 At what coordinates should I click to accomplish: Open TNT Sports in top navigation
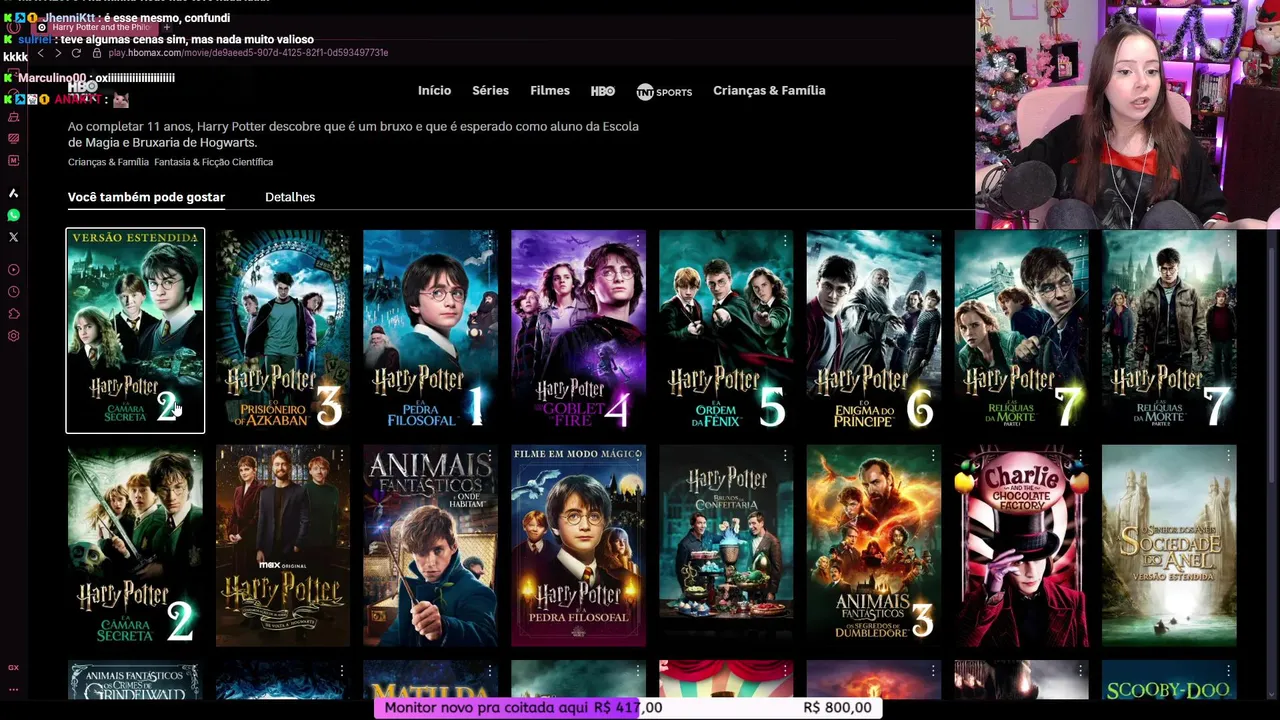point(664,91)
